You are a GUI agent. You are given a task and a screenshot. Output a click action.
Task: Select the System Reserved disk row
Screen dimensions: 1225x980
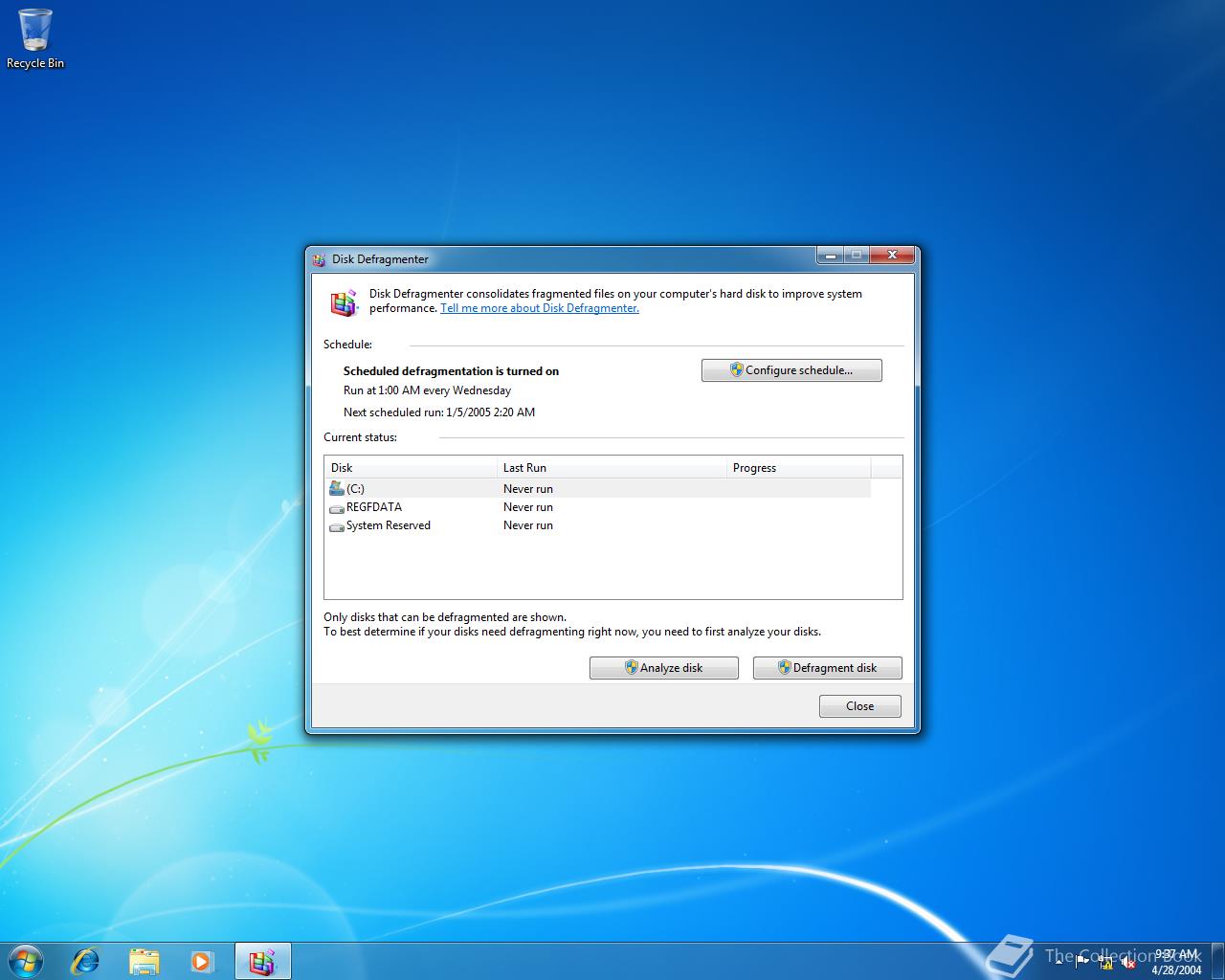point(598,525)
